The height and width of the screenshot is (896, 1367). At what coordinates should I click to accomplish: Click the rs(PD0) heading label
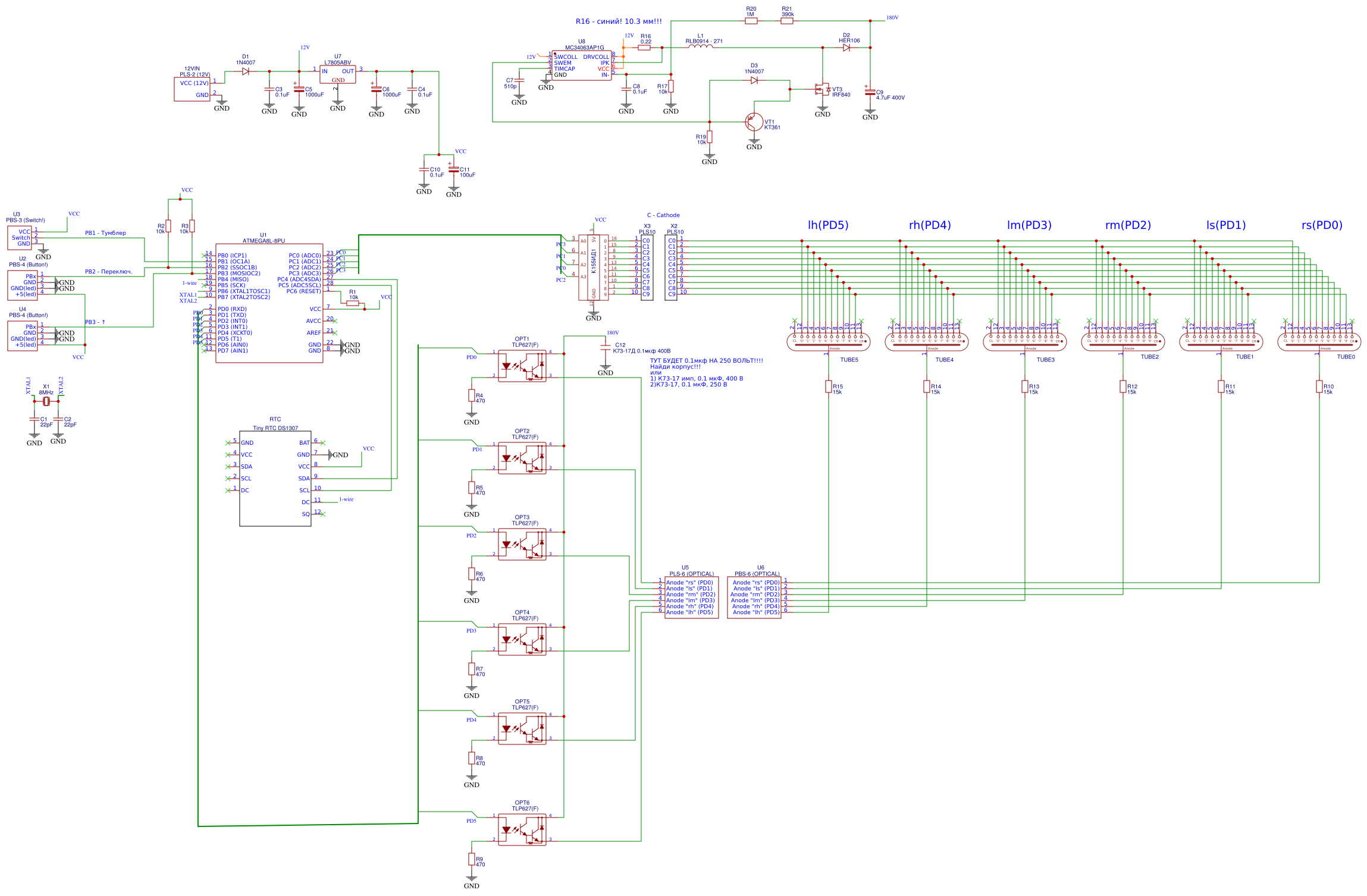coord(1321,225)
